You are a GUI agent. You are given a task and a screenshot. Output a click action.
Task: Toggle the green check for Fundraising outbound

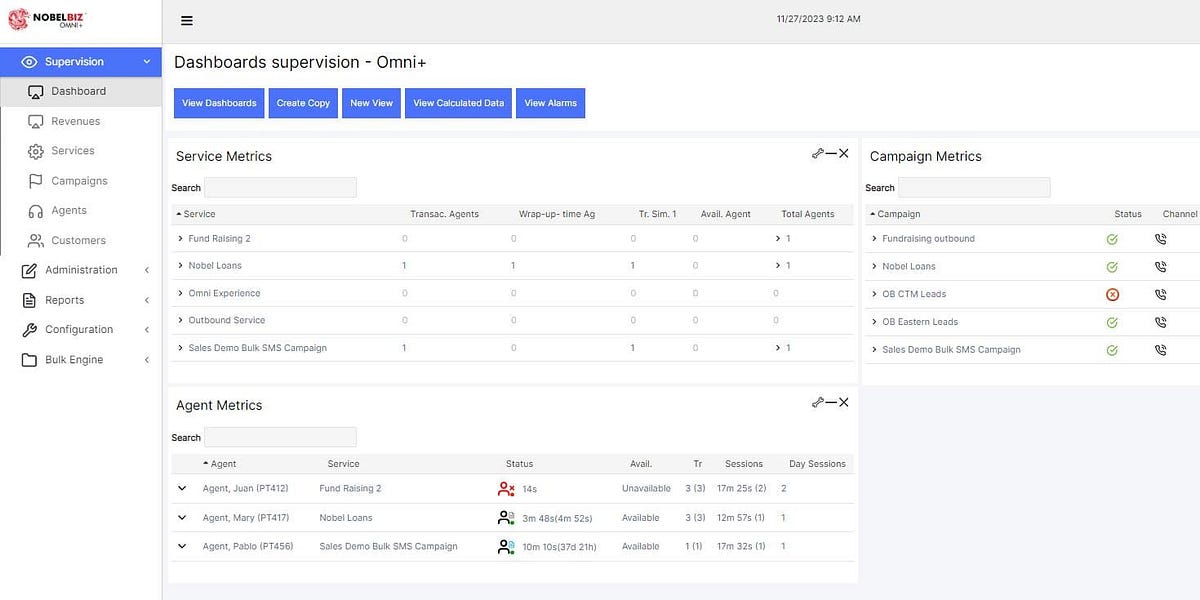point(1111,239)
